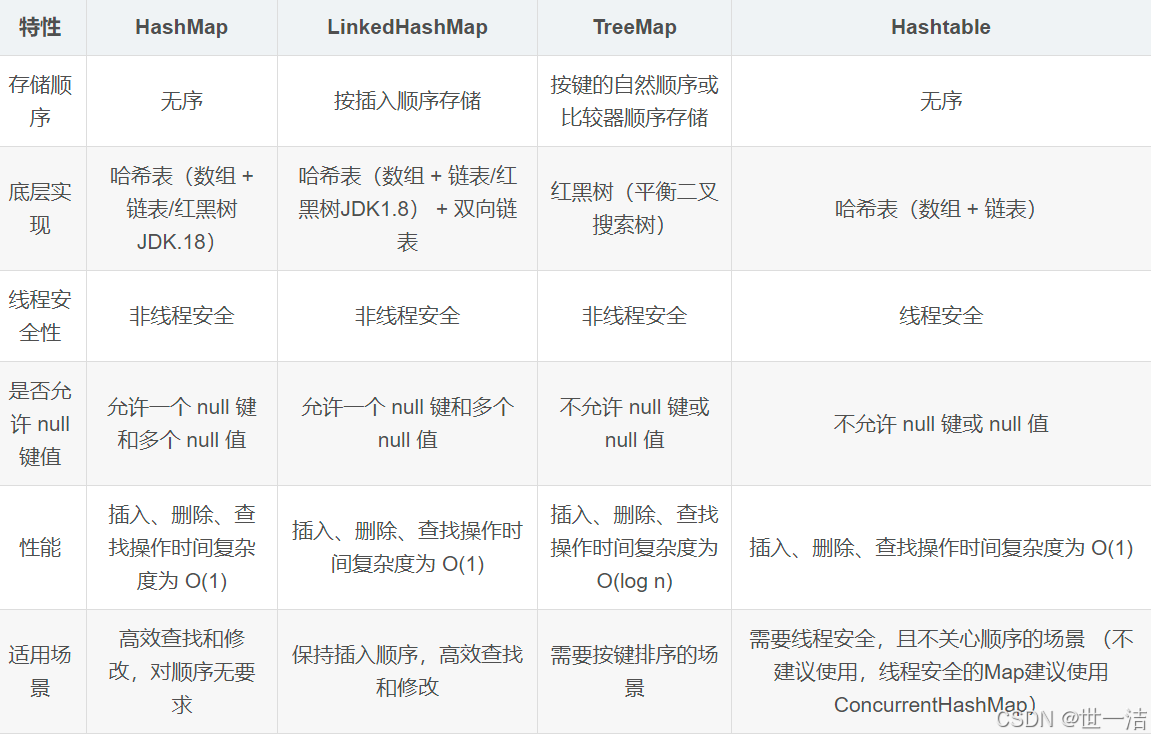Click the Hashtable column header

[x=940, y=27]
